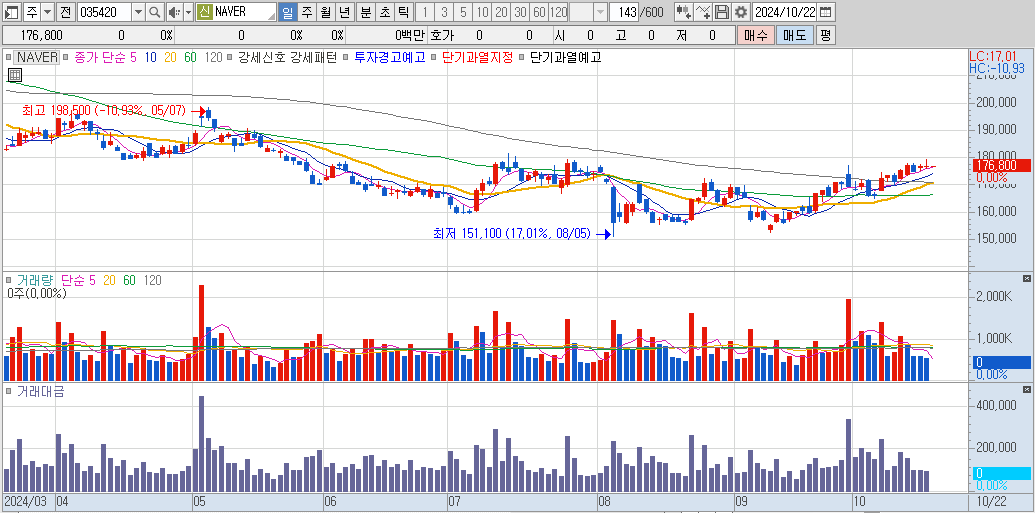Click the panel layout icon at top-left
This screenshot has height=513, width=1035.
point(12,12)
